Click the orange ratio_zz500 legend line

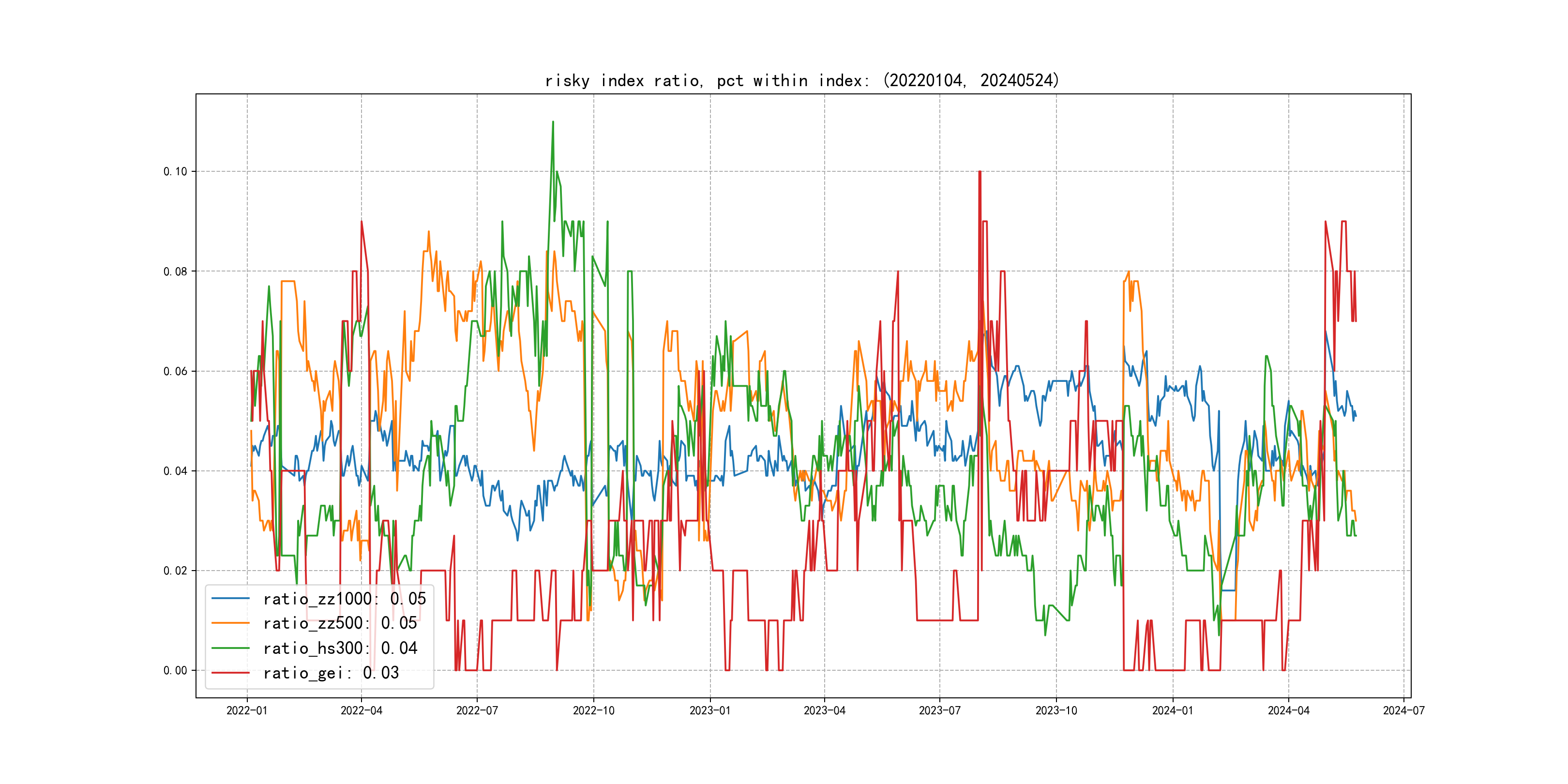230,623
